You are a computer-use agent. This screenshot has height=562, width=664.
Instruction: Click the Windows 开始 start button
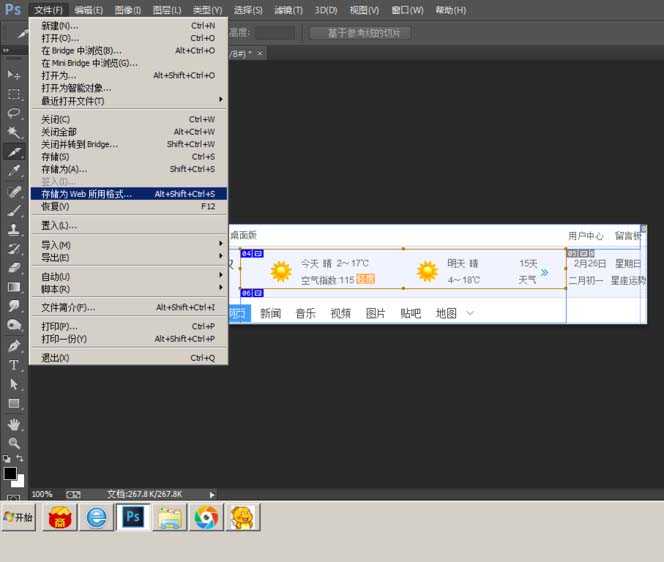click(18, 517)
